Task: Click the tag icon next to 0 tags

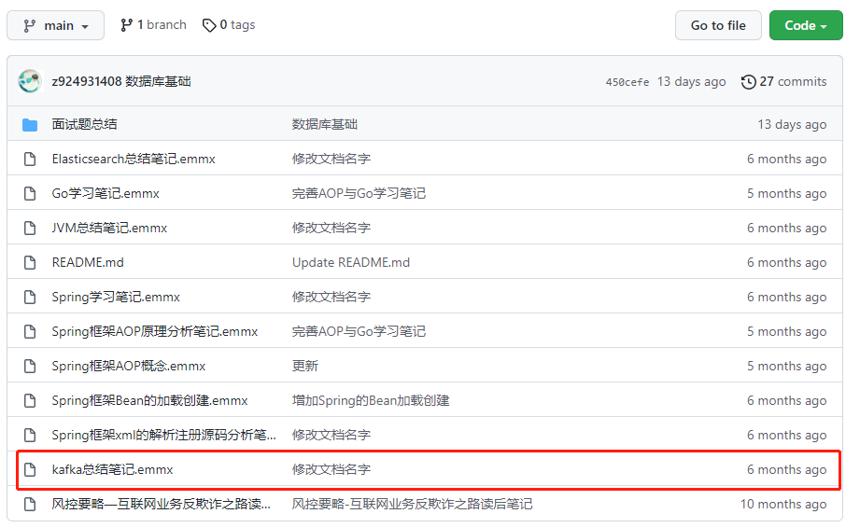Action: 209,25
